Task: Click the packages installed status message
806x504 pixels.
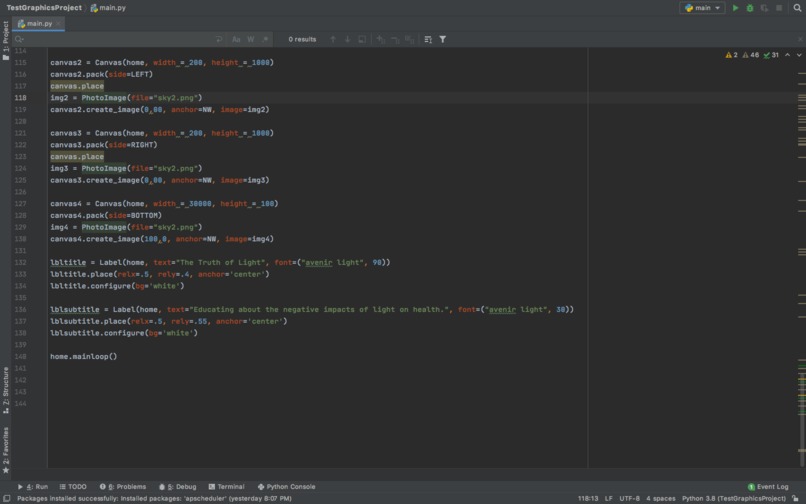Action: tap(154, 498)
